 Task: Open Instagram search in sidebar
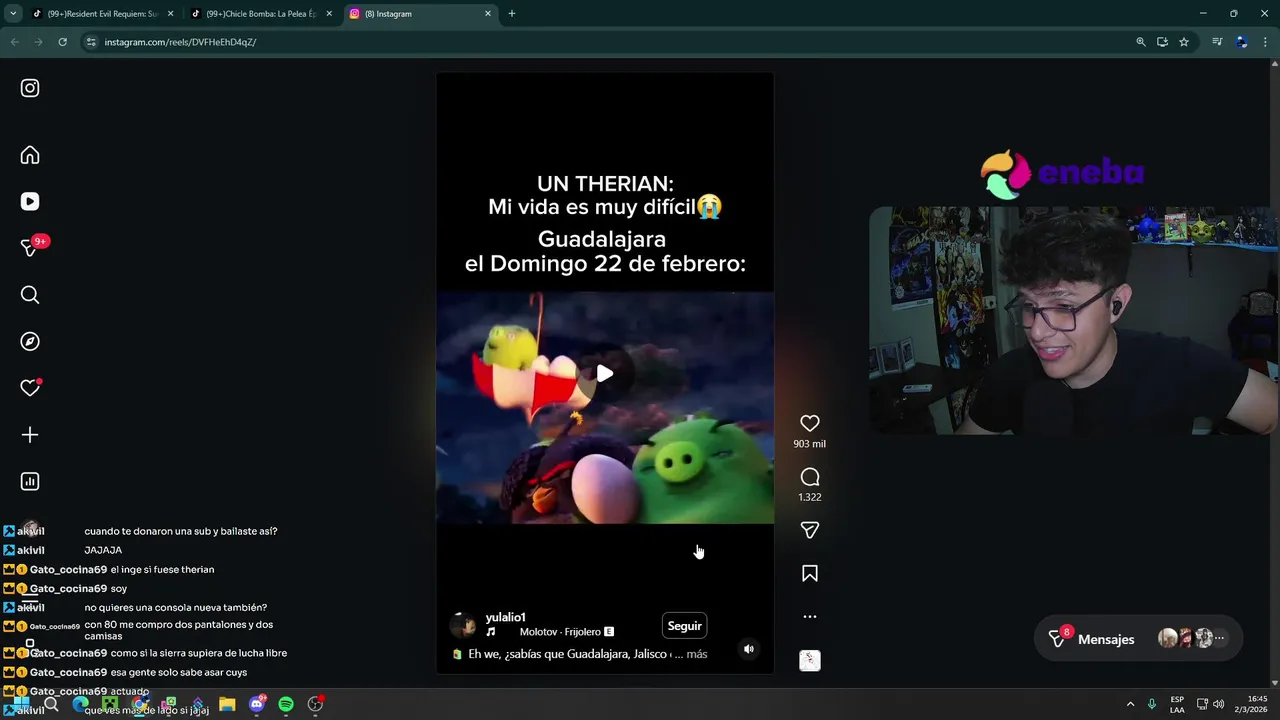[30, 295]
